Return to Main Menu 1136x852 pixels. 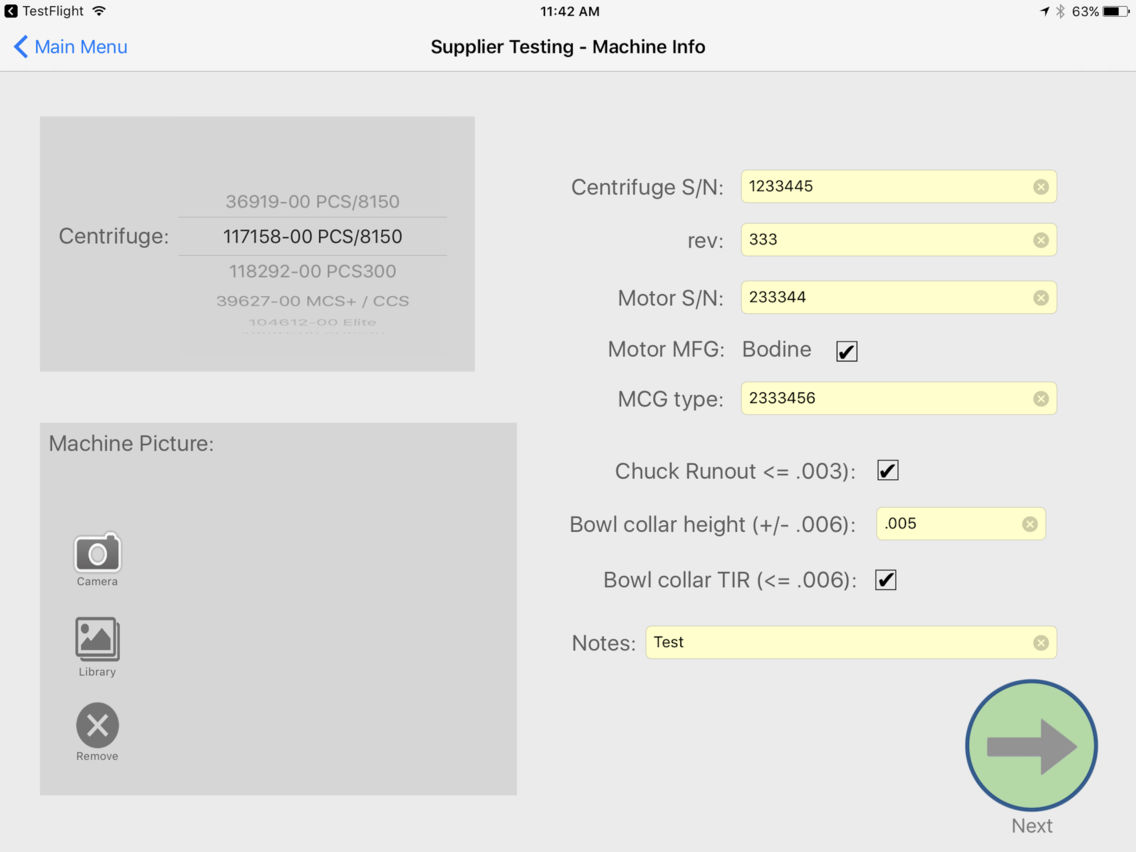tap(79, 46)
